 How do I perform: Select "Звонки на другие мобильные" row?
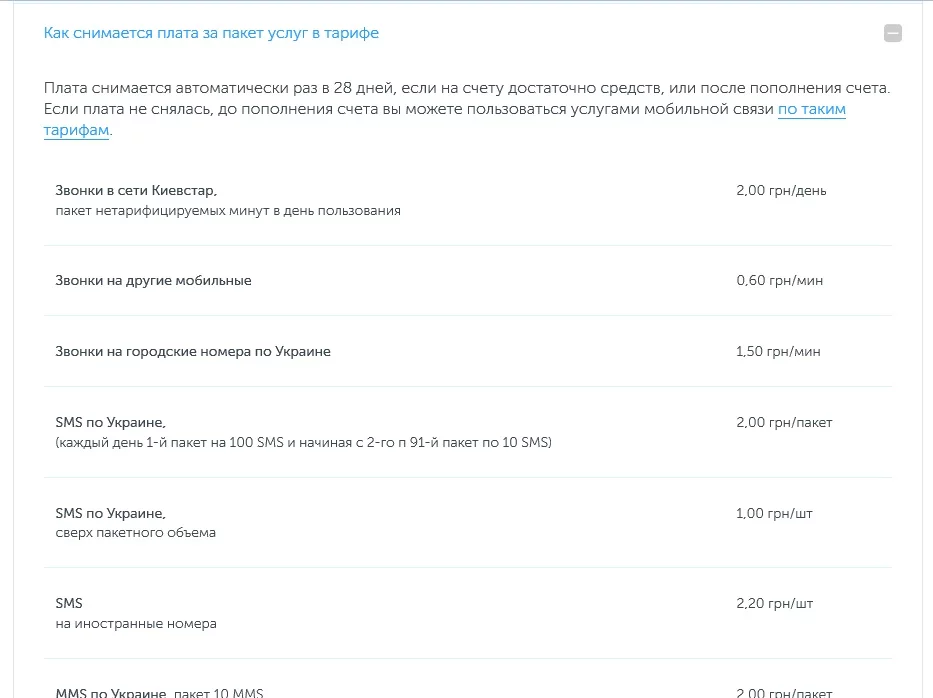click(x=153, y=280)
